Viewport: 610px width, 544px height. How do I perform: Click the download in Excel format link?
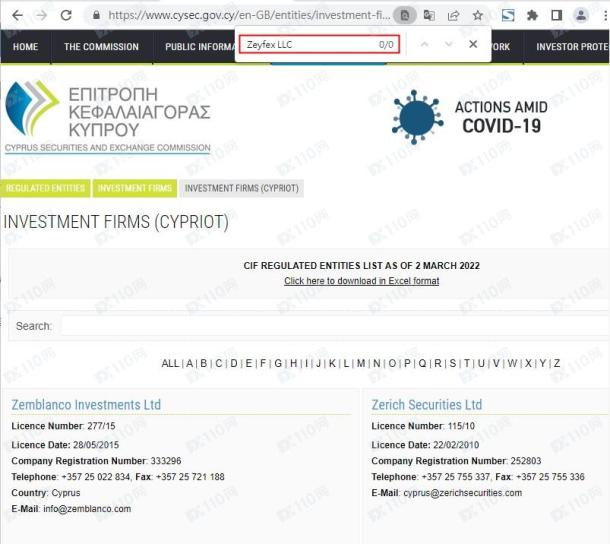(361, 281)
